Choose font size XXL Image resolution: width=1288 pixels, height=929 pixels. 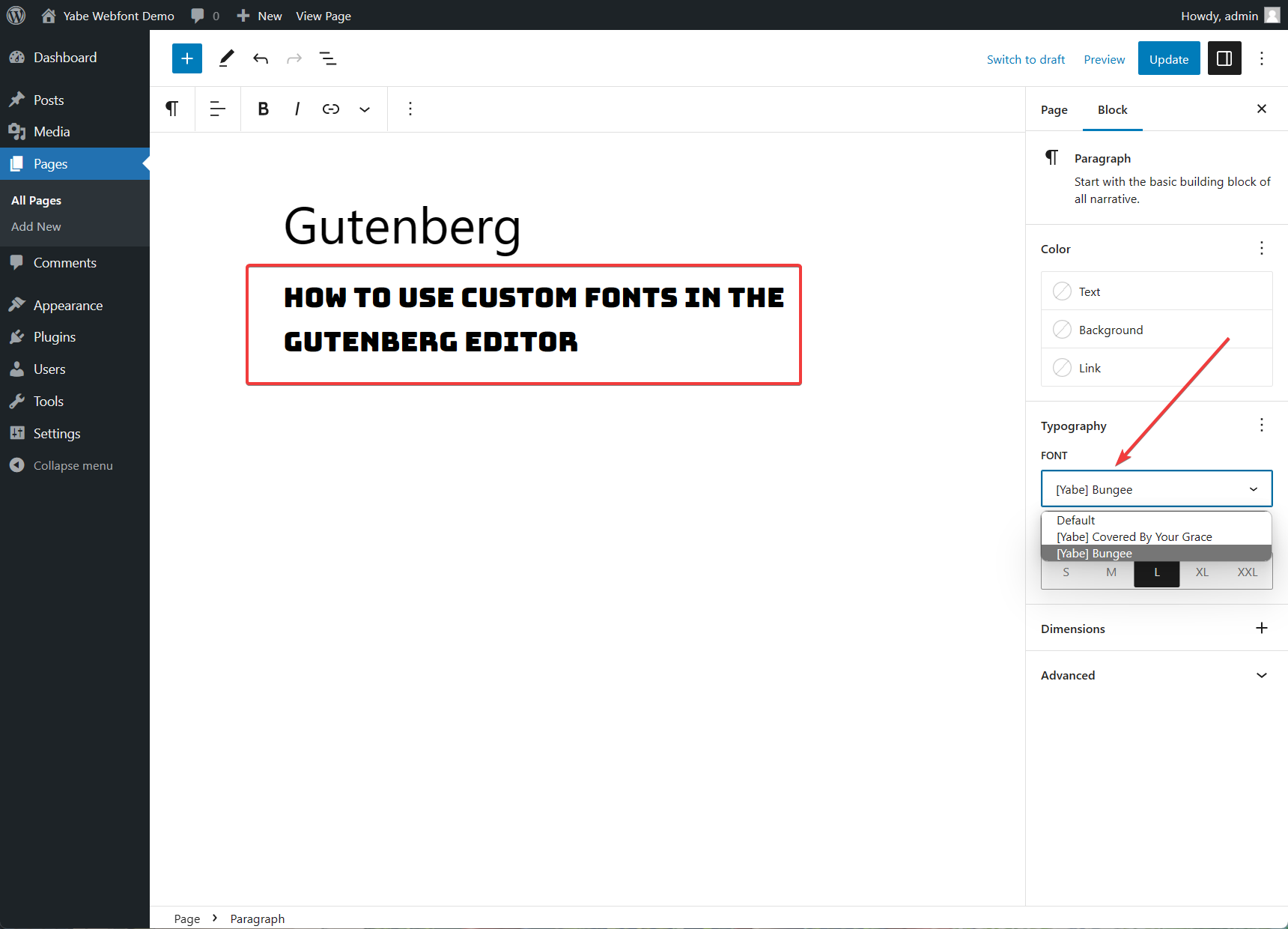(1248, 572)
